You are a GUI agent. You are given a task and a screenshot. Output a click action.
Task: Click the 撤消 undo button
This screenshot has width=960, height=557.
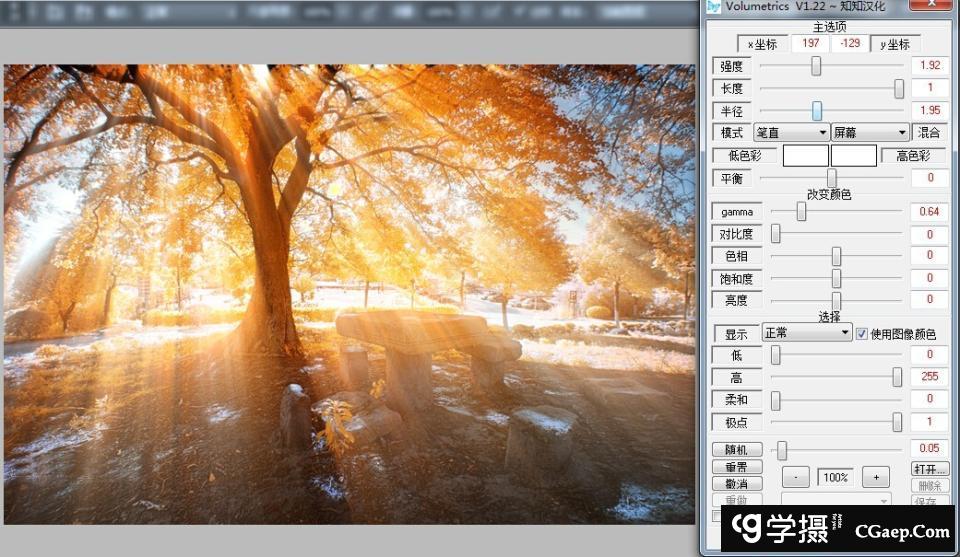pos(736,484)
